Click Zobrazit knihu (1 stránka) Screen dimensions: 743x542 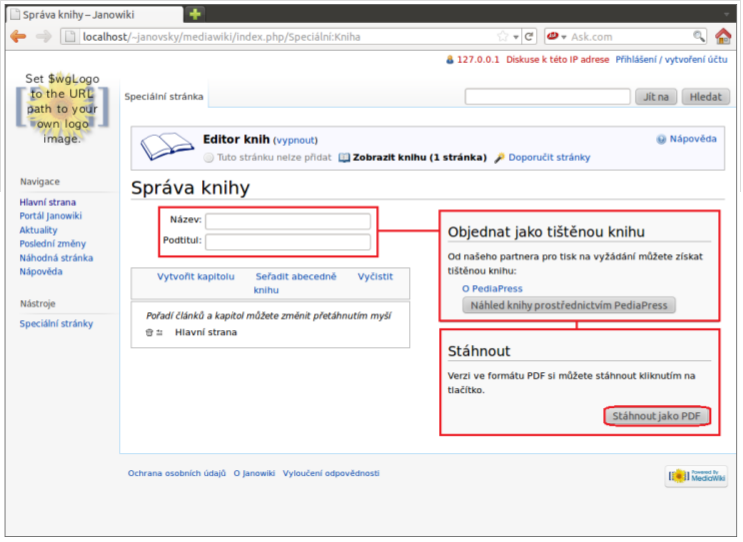click(x=419, y=158)
